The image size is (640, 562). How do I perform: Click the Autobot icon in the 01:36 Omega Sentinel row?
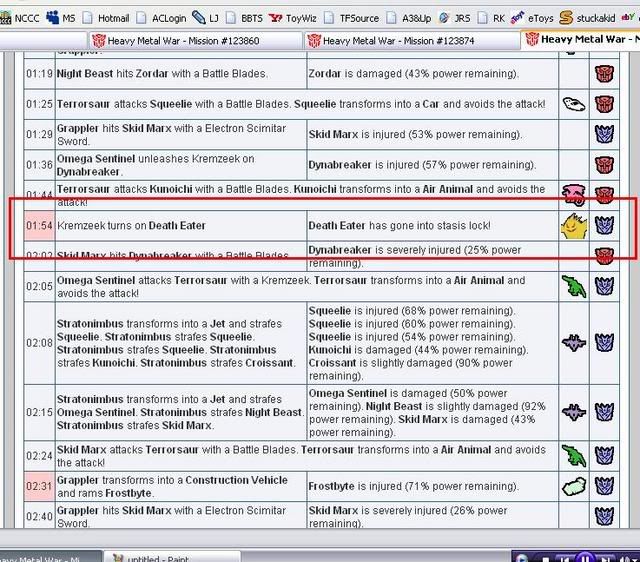click(x=604, y=165)
